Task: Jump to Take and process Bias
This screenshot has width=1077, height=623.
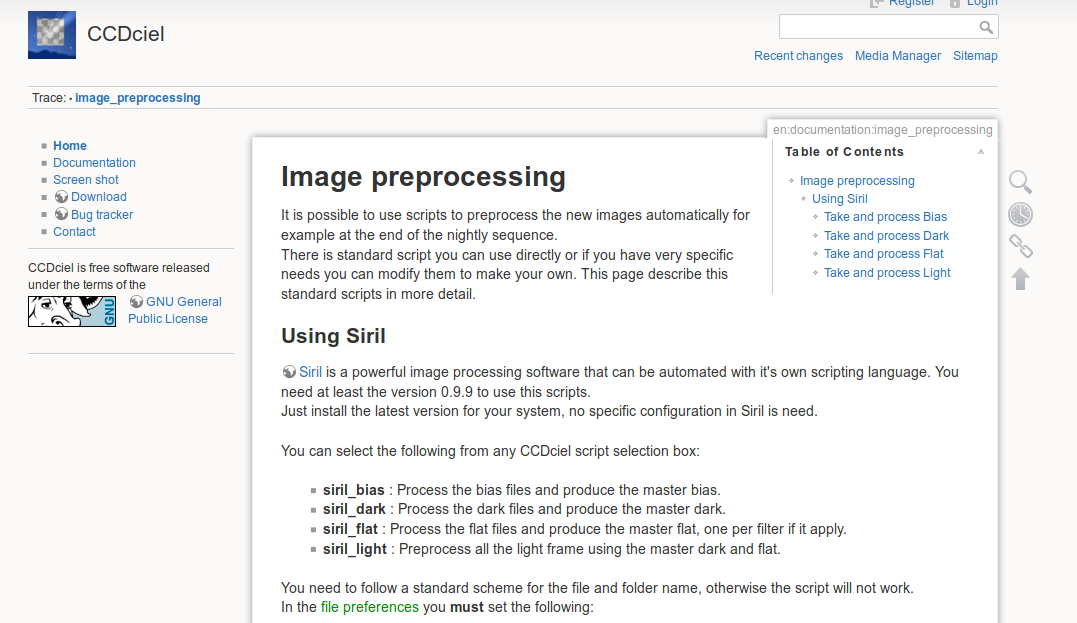Action: click(885, 216)
